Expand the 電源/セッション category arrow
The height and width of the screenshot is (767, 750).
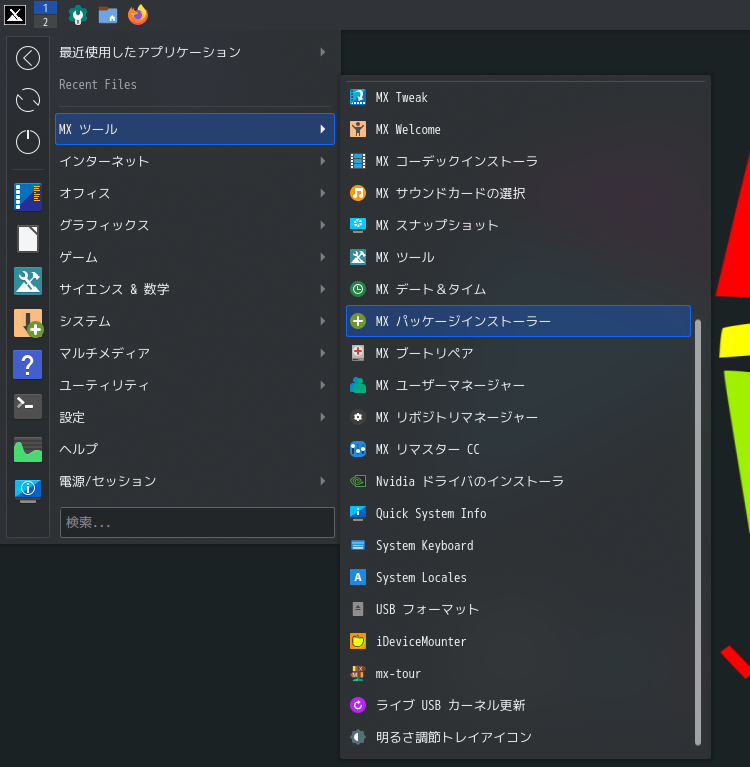pyautogui.click(x=322, y=481)
